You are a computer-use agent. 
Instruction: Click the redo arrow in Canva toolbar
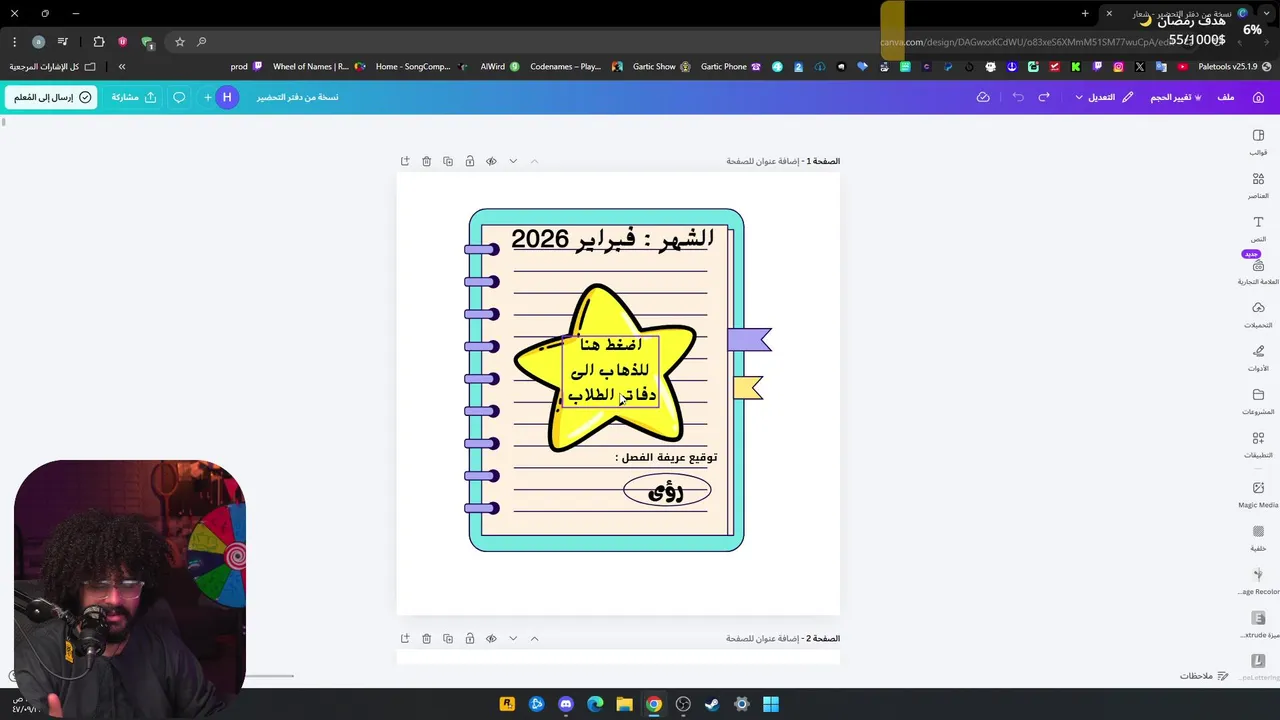click(1044, 97)
